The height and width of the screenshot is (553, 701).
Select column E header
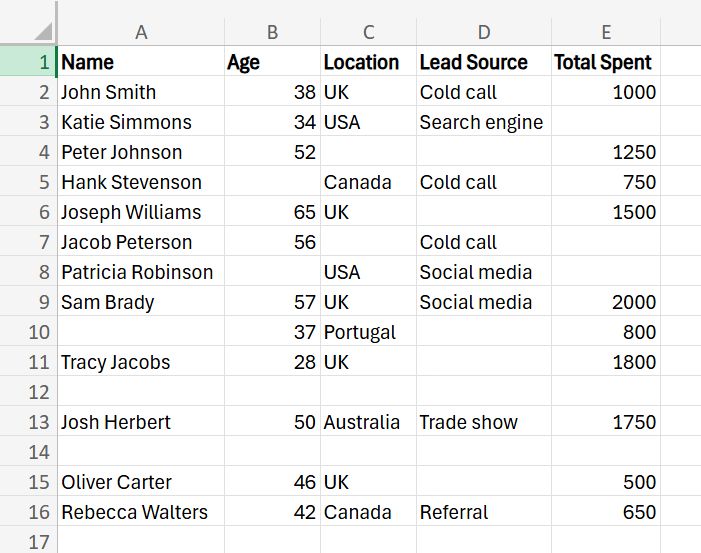tap(605, 32)
